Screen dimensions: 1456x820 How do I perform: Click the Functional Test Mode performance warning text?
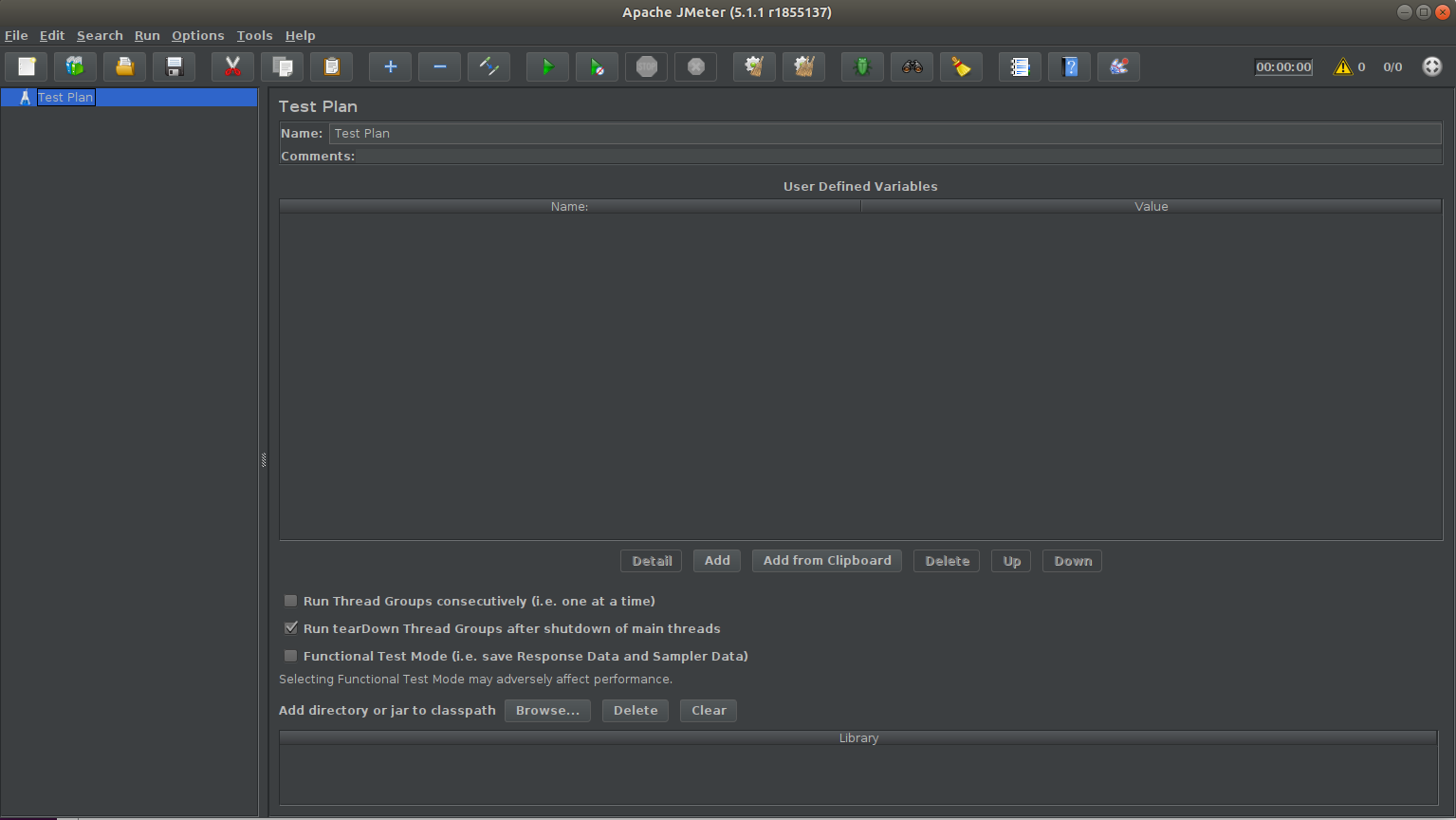point(475,680)
